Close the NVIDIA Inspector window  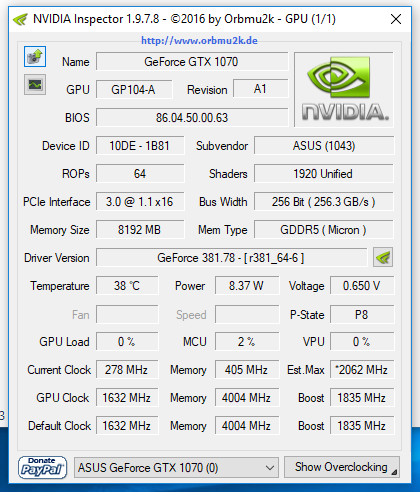pos(396,19)
